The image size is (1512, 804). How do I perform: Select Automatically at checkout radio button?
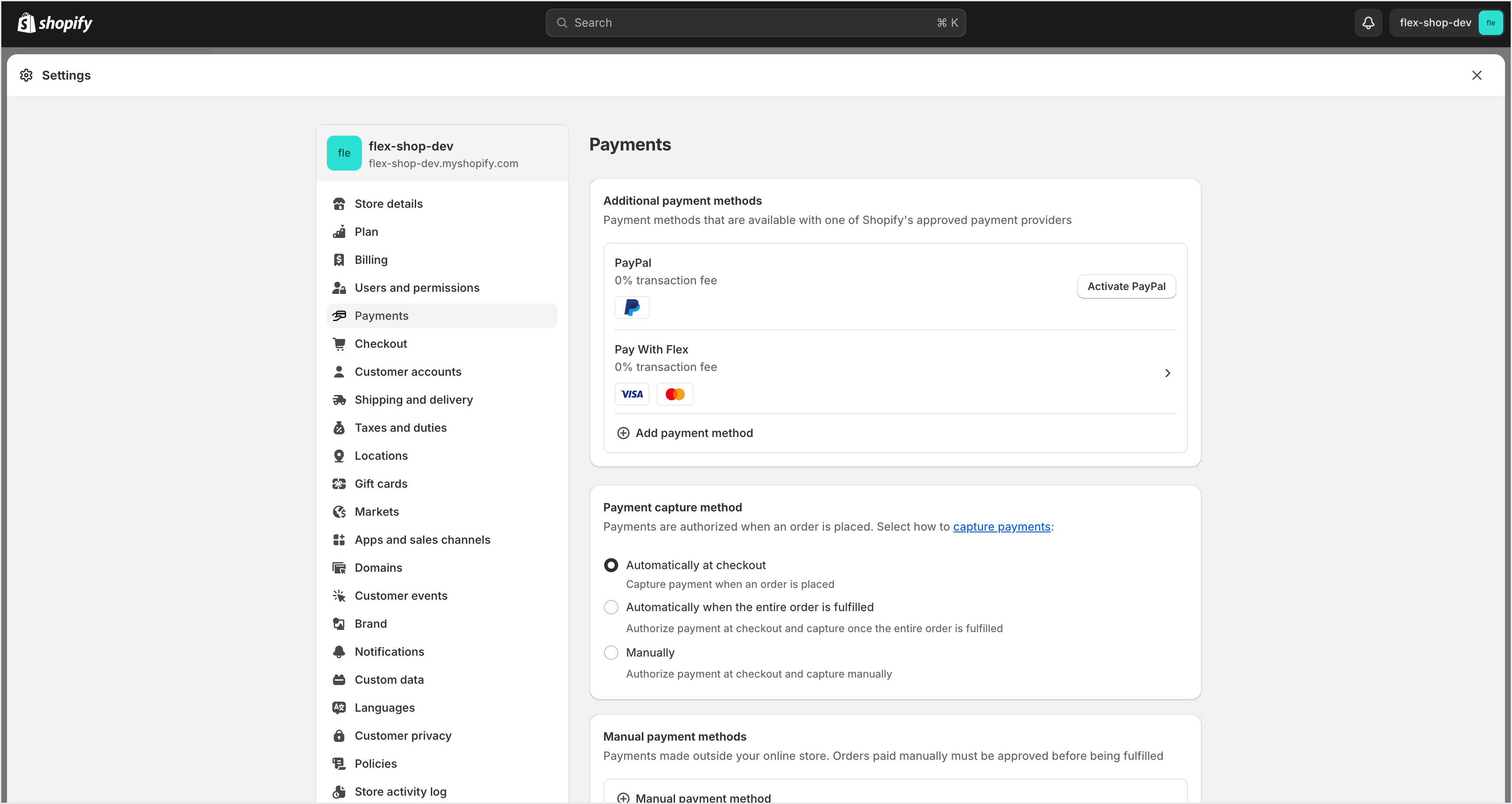click(x=611, y=565)
